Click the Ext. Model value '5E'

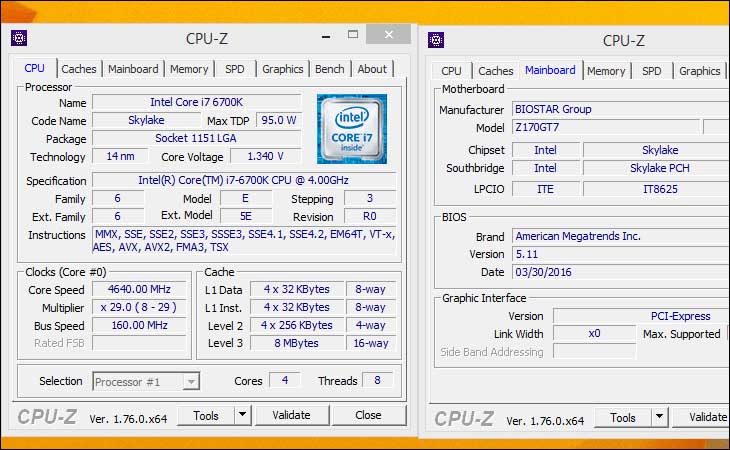coord(245,216)
